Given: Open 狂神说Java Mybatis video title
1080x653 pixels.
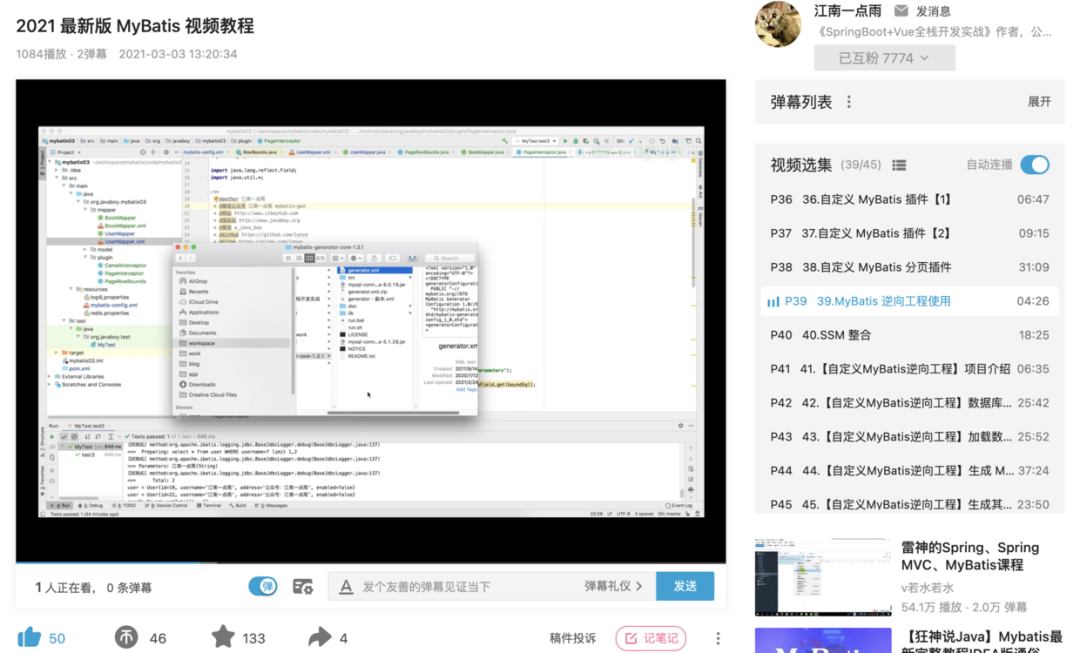Looking at the screenshot, I should pos(984,641).
